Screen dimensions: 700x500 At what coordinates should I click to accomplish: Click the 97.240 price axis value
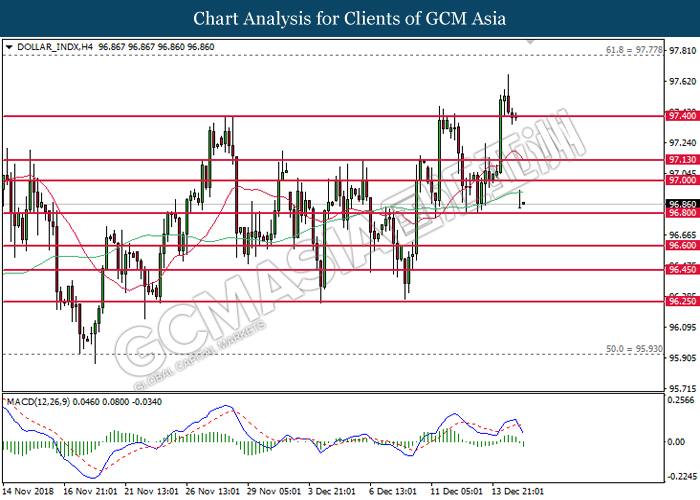pos(683,143)
